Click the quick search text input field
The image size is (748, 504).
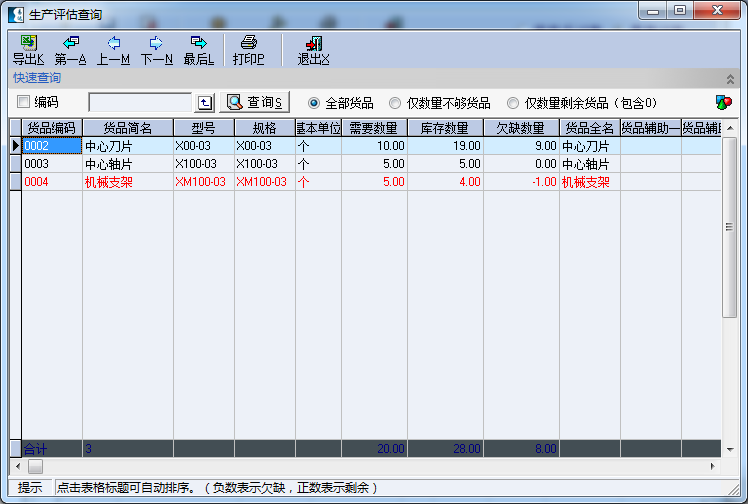(139, 103)
